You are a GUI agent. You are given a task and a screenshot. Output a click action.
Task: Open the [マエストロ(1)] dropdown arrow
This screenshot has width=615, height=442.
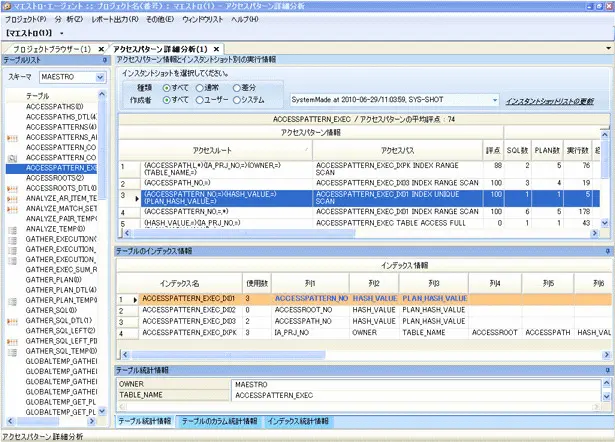click(62, 33)
